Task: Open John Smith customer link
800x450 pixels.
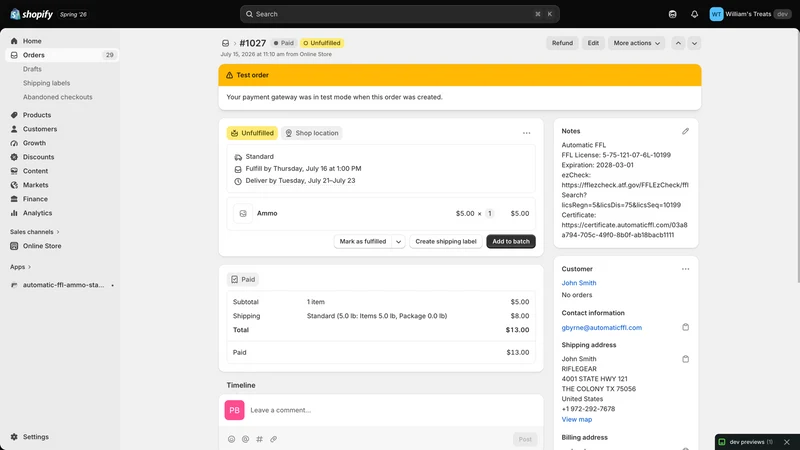Action: click(x=579, y=283)
